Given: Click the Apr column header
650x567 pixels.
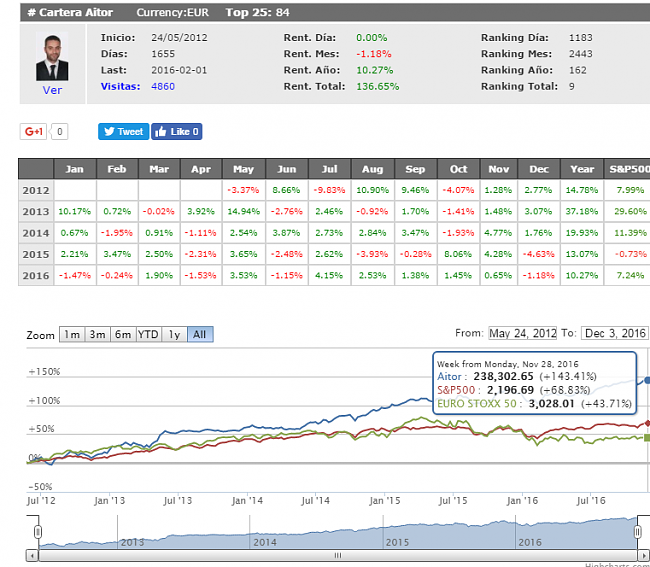Looking at the screenshot, I should (201, 169).
